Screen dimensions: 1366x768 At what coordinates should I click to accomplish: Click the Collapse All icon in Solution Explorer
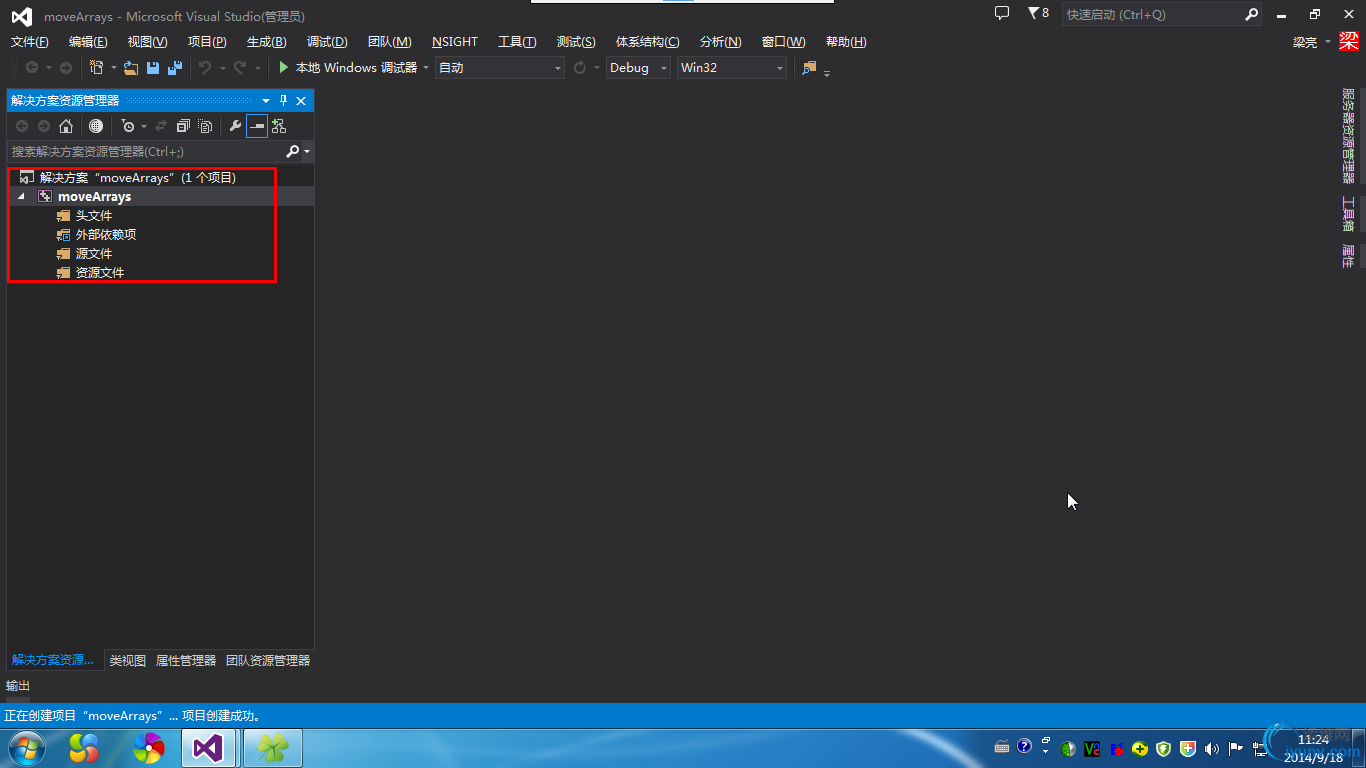[x=183, y=126]
